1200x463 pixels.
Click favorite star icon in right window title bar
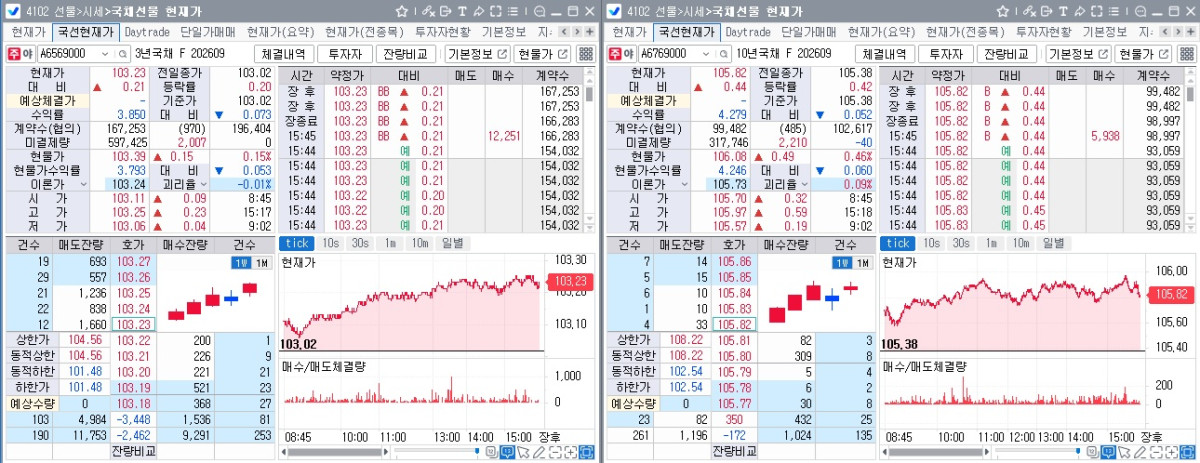(x=1002, y=11)
